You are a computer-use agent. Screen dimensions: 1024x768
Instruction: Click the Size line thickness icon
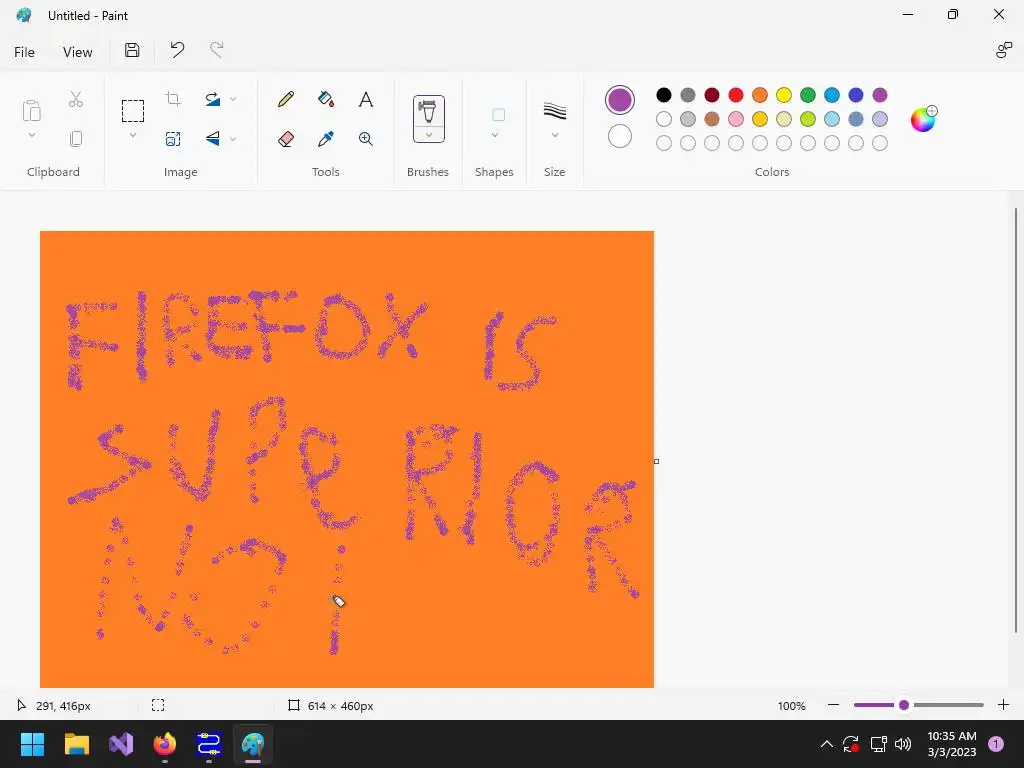click(554, 110)
